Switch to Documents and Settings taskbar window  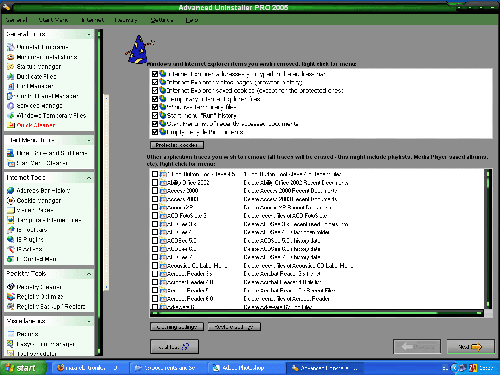tap(169, 368)
